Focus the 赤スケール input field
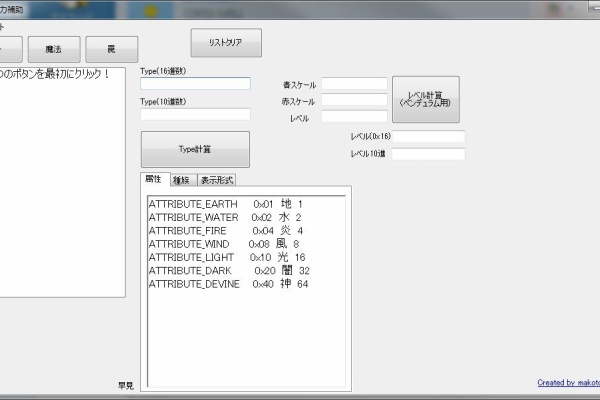 pos(354,100)
